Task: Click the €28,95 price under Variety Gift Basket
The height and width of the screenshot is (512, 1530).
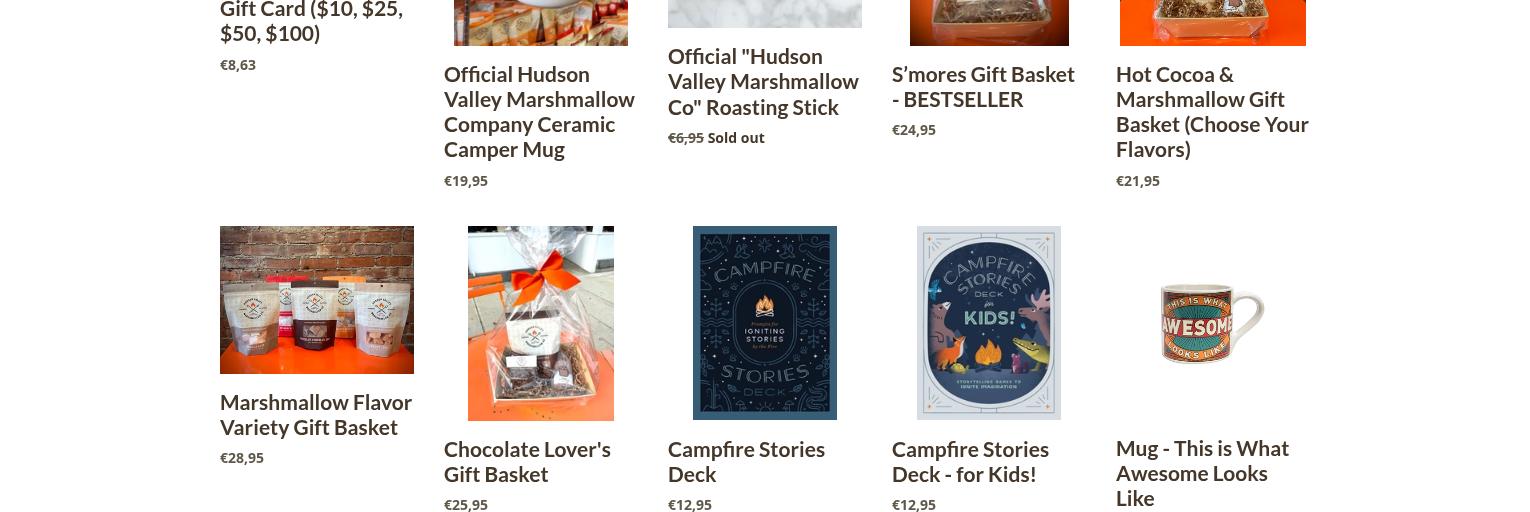Action: 242,458
